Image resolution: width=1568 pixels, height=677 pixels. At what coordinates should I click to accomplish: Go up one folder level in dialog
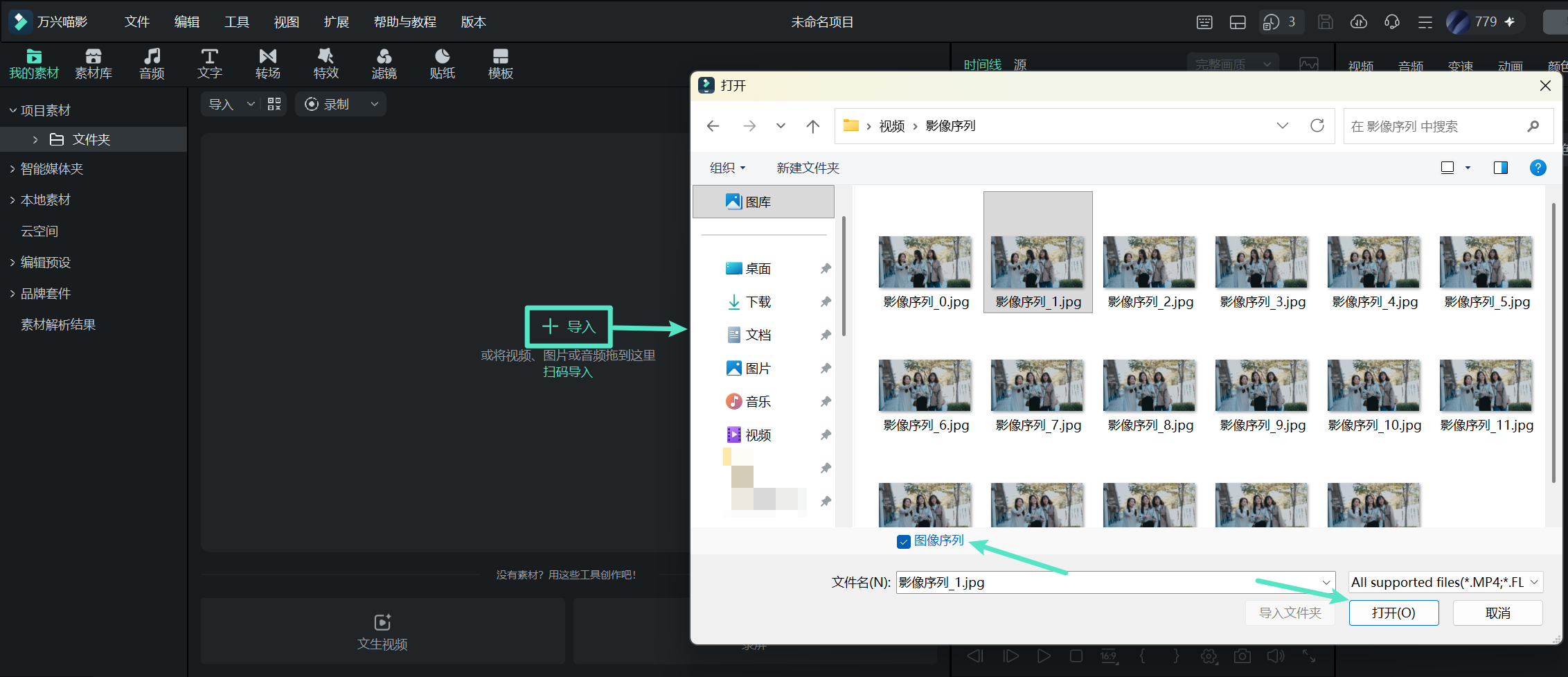813,125
